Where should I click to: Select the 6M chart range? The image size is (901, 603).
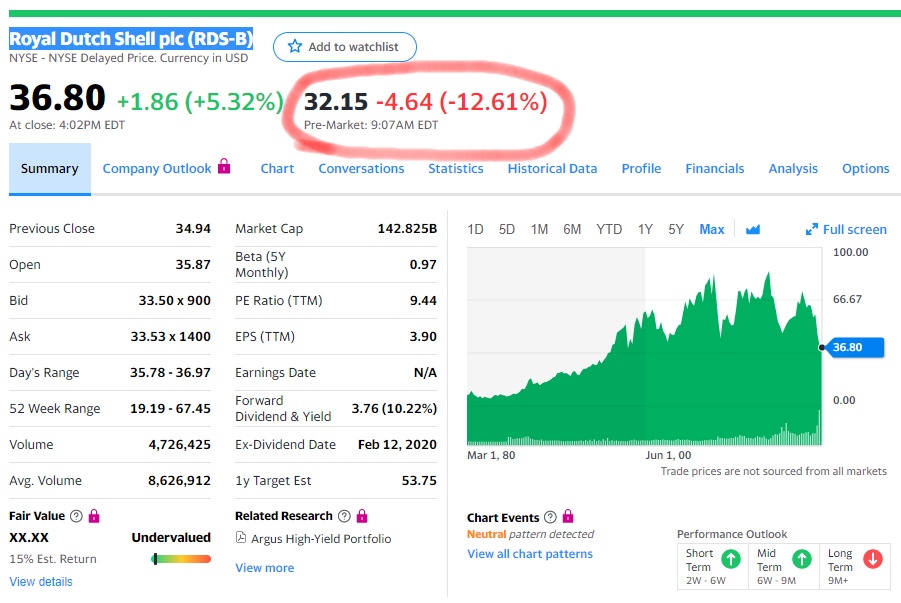(572, 229)
